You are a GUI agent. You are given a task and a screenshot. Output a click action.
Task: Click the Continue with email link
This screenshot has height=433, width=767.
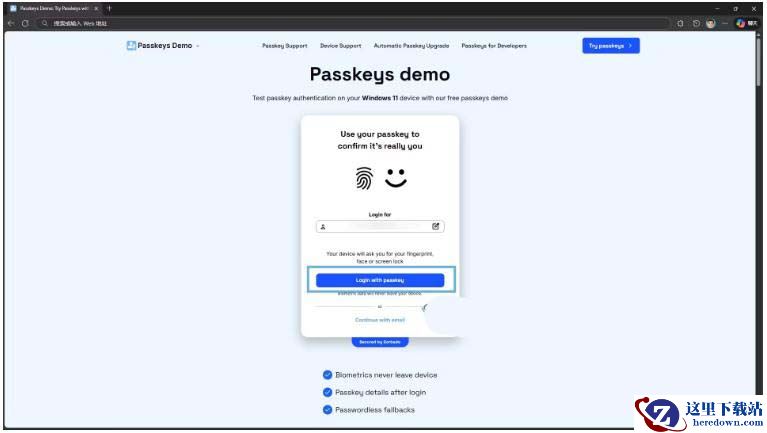(x=380, y=320)
